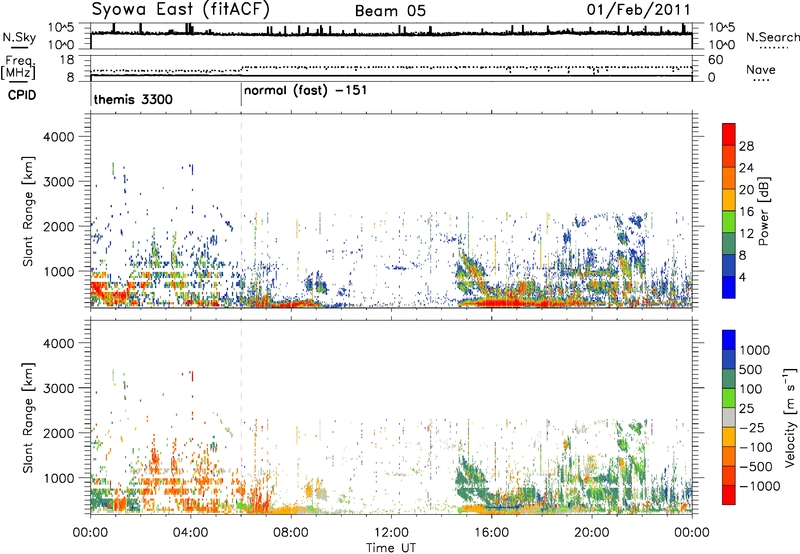Image resolution: width=800 pixels, height=554 pixels.
Task: Click the "18" frequency axis tick
Action: point(67,60)
